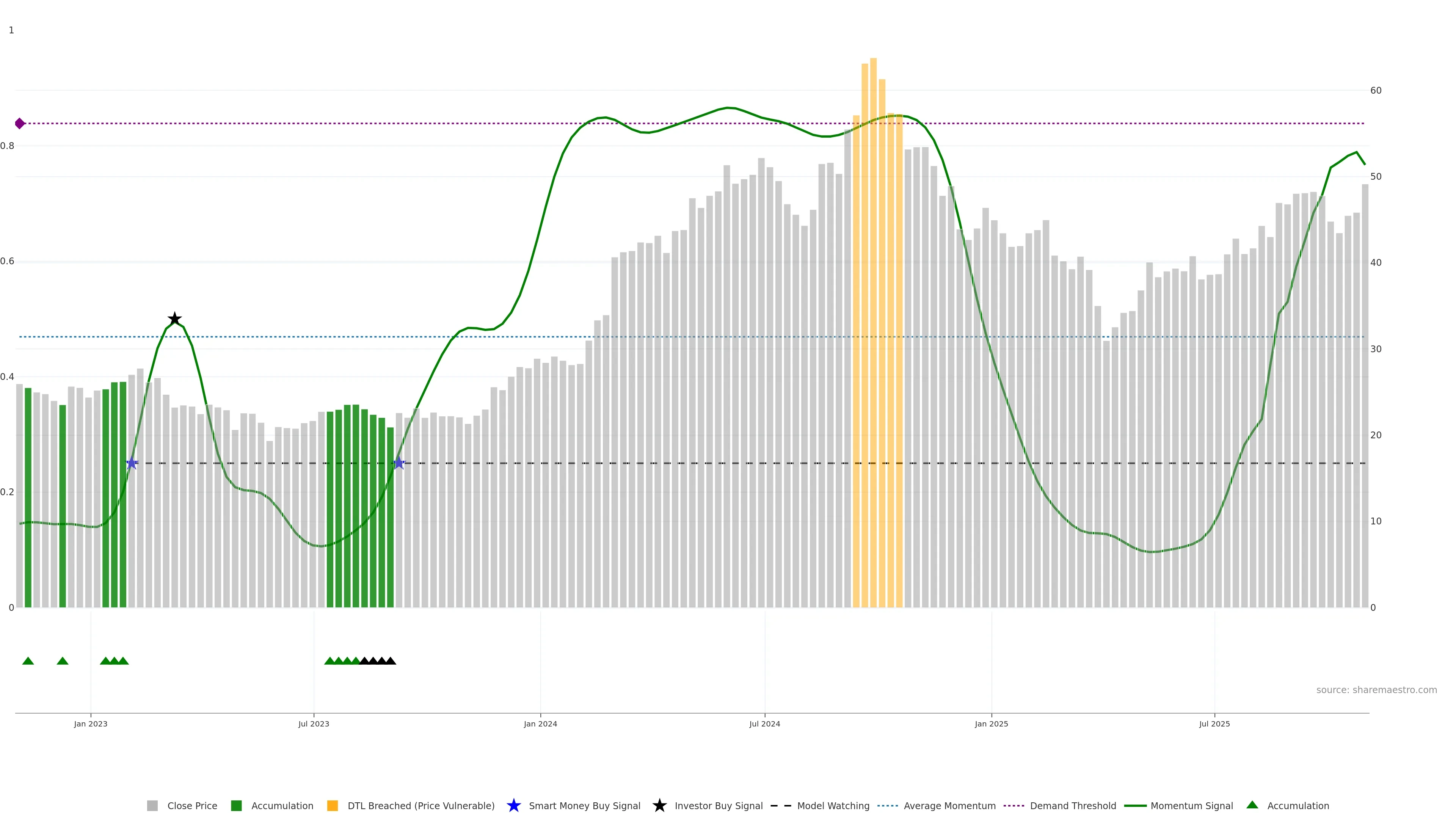This screenshot has height=819, width=1456.
Task: Click the black star icon in legend
Action: click(659, 806)
